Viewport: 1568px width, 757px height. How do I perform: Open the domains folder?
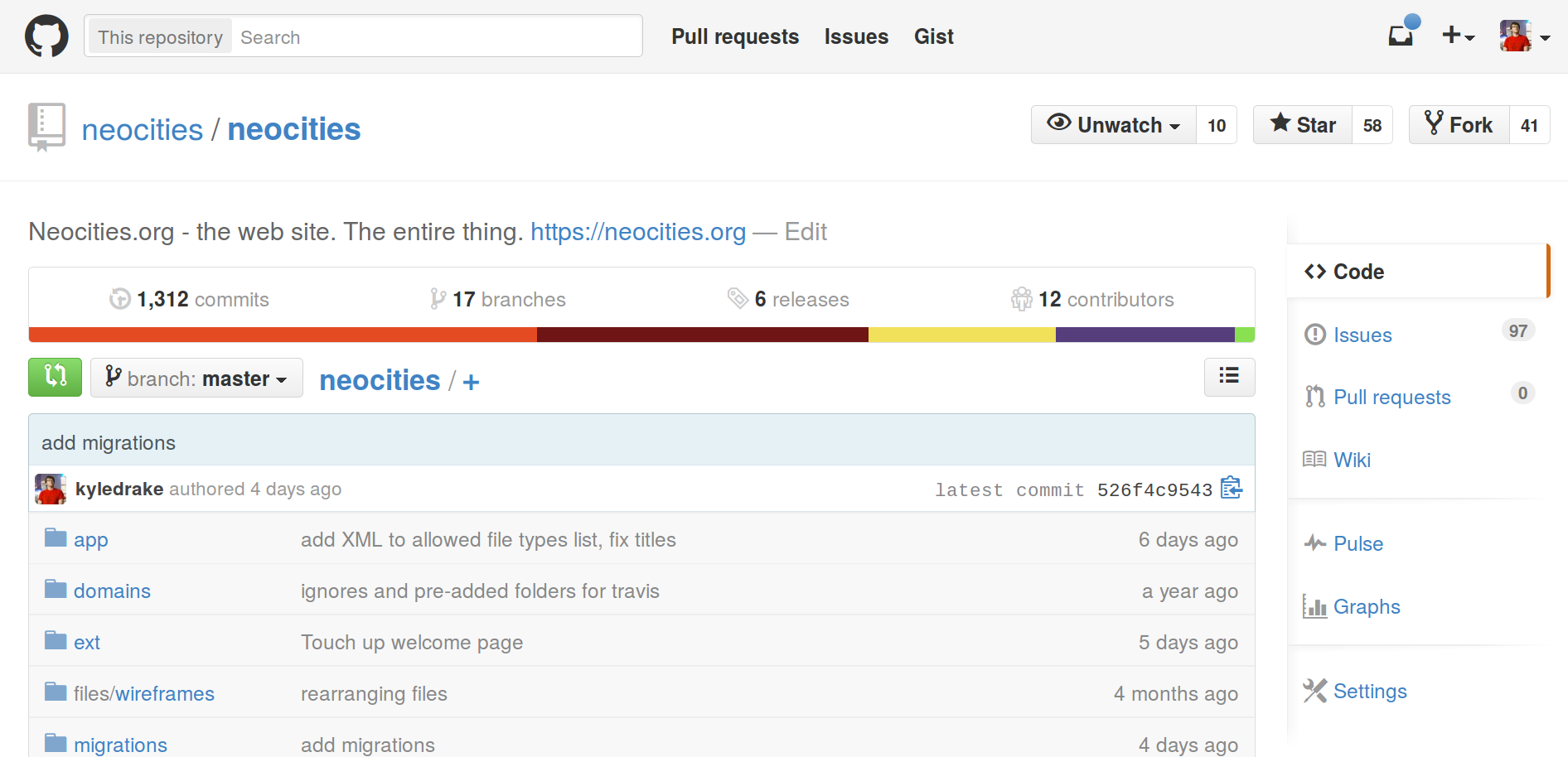[x=112, y=591]
